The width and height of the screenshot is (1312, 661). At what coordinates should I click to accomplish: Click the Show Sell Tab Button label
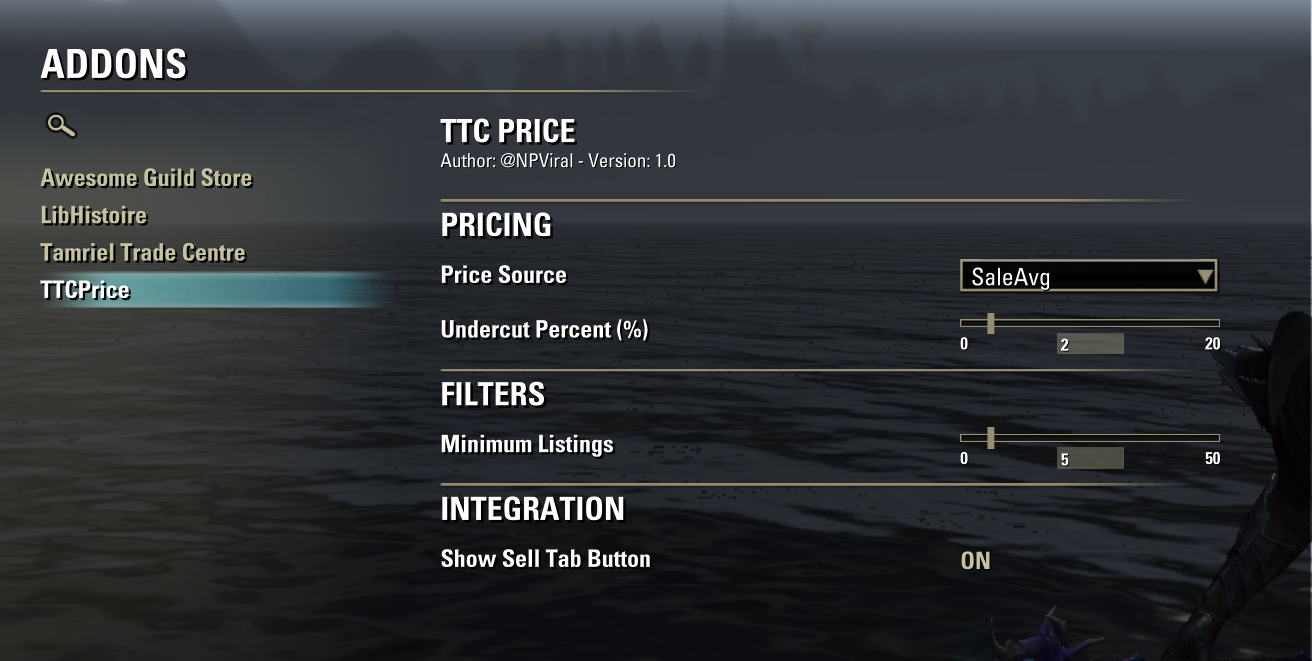point(545,559)
